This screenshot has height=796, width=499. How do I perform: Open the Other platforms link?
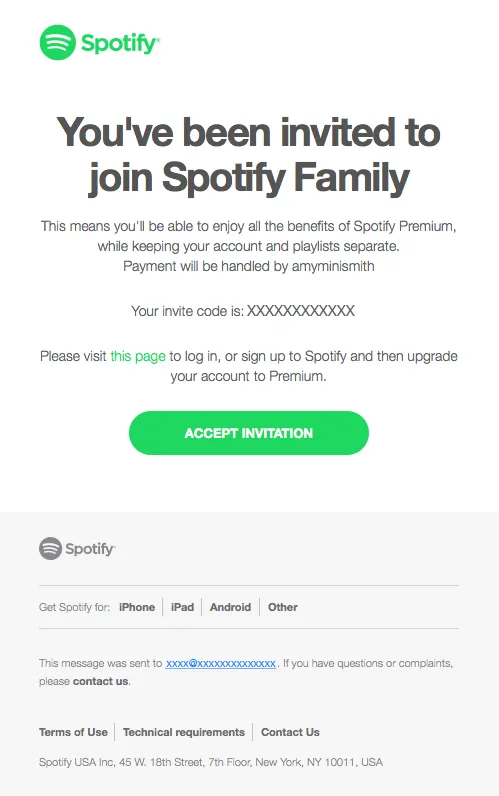(x=283, y=607)
